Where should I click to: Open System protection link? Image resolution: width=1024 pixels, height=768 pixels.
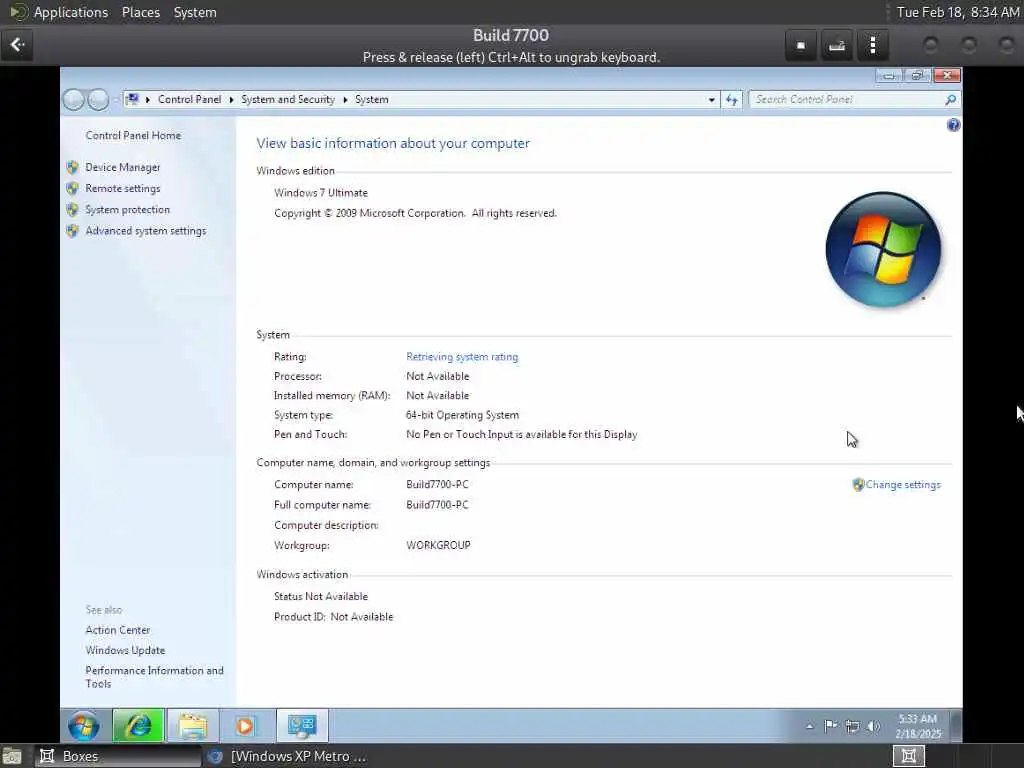click(127, 210)
